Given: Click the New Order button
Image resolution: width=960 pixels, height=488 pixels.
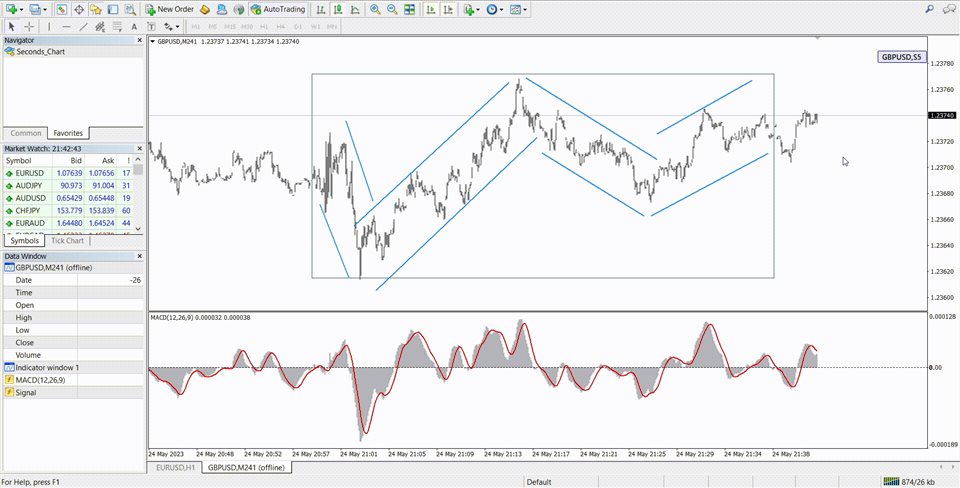Looking at the screenshot, I should [169, 9].
